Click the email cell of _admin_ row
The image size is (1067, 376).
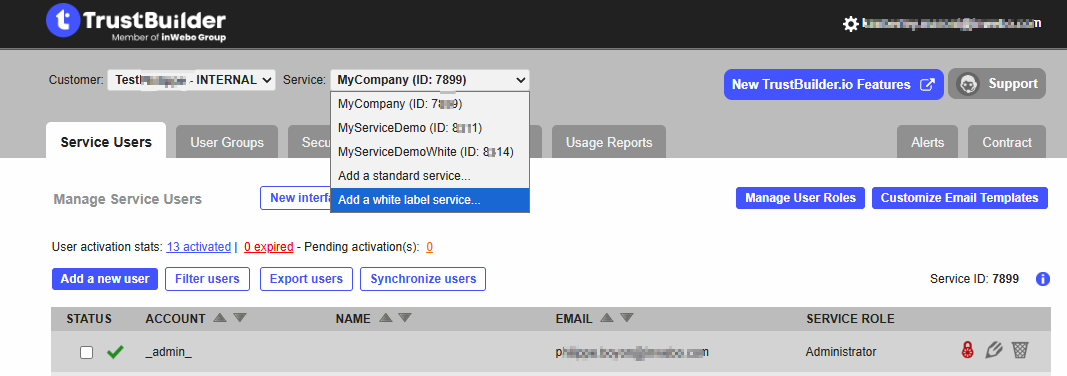tap(632, 352)
